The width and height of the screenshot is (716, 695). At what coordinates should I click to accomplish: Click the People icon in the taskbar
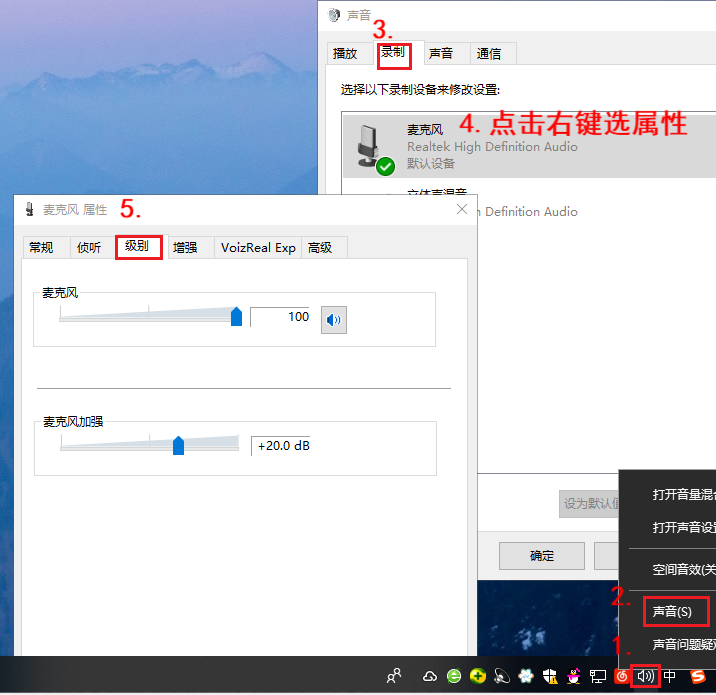click(x=394, y=675)
